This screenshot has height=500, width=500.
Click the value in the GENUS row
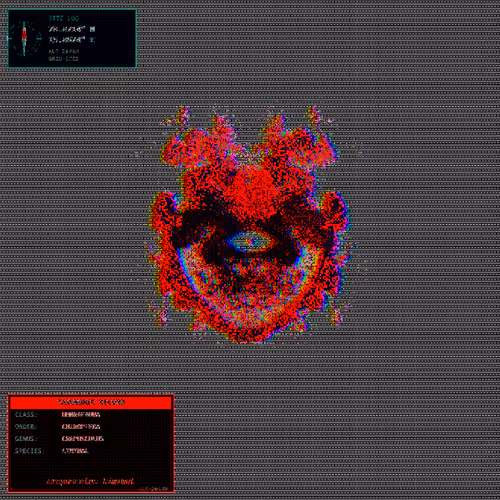tap(83, 439)
